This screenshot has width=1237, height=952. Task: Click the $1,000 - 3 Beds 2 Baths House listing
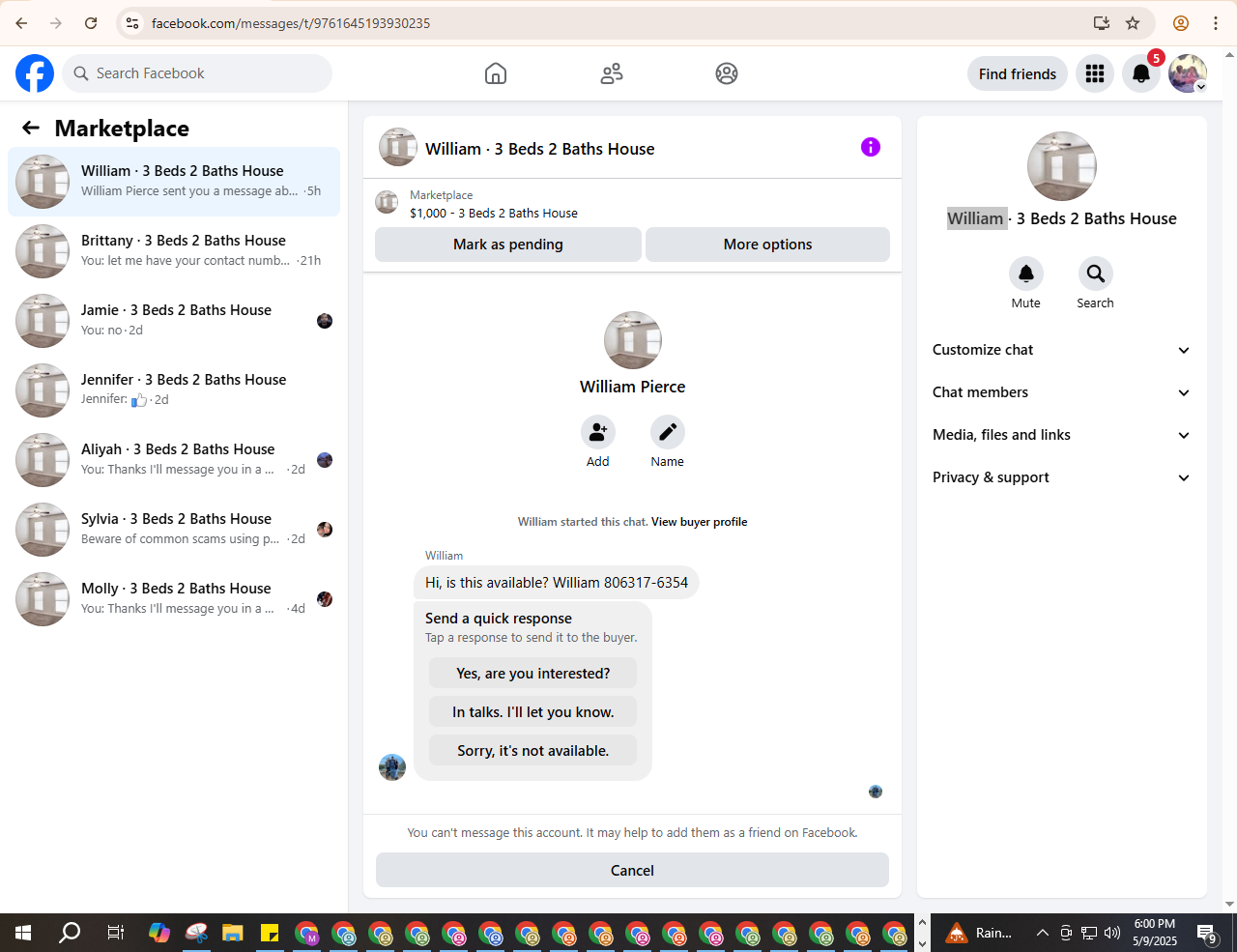click(494, 214)
